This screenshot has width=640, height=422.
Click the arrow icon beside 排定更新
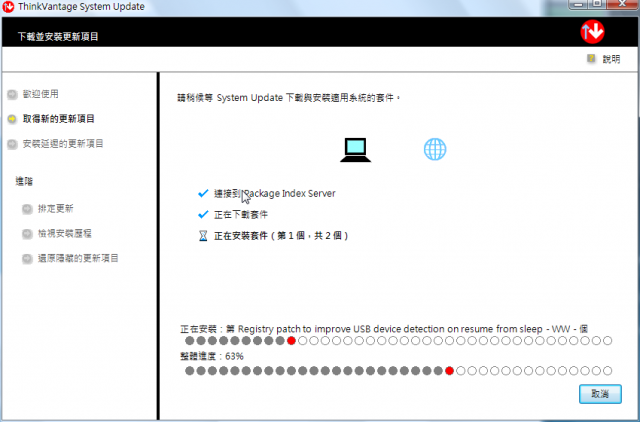27,209
